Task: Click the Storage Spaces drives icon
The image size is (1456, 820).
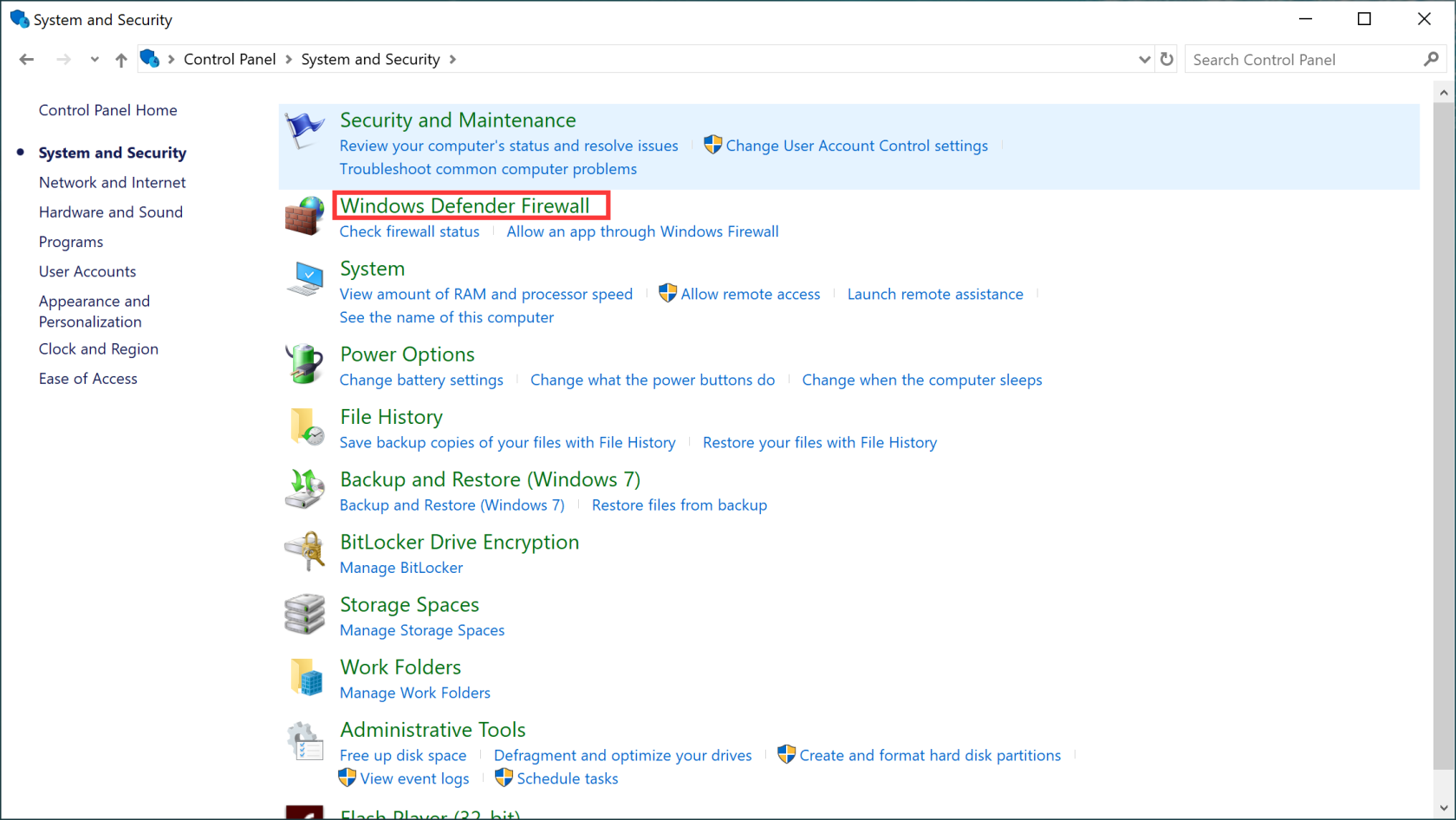Action: coord(304,614)
